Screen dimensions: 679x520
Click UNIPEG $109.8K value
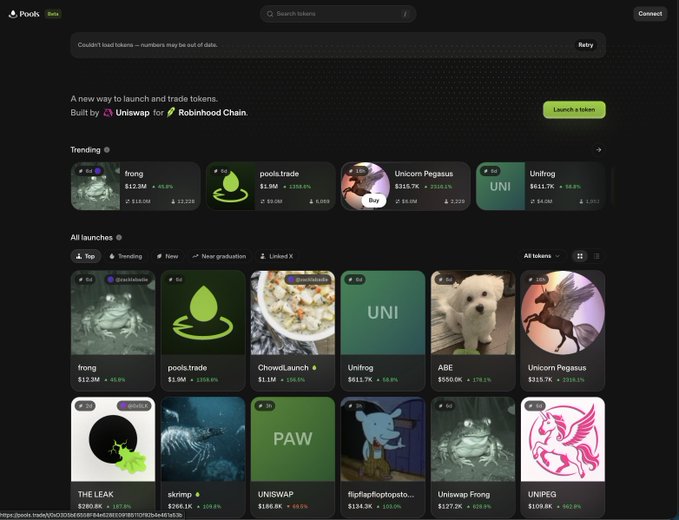point(540,506)
